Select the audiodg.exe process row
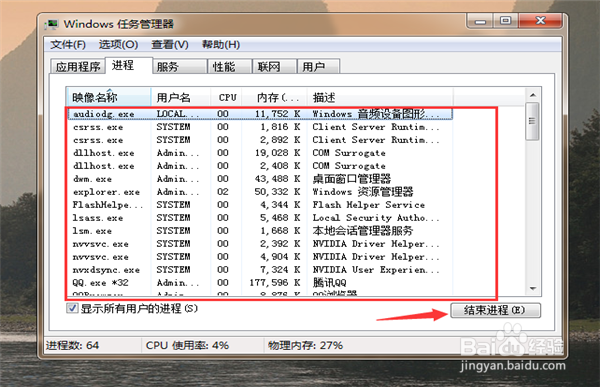The height and width of the screenshot is (387, 600). [260, 114]
